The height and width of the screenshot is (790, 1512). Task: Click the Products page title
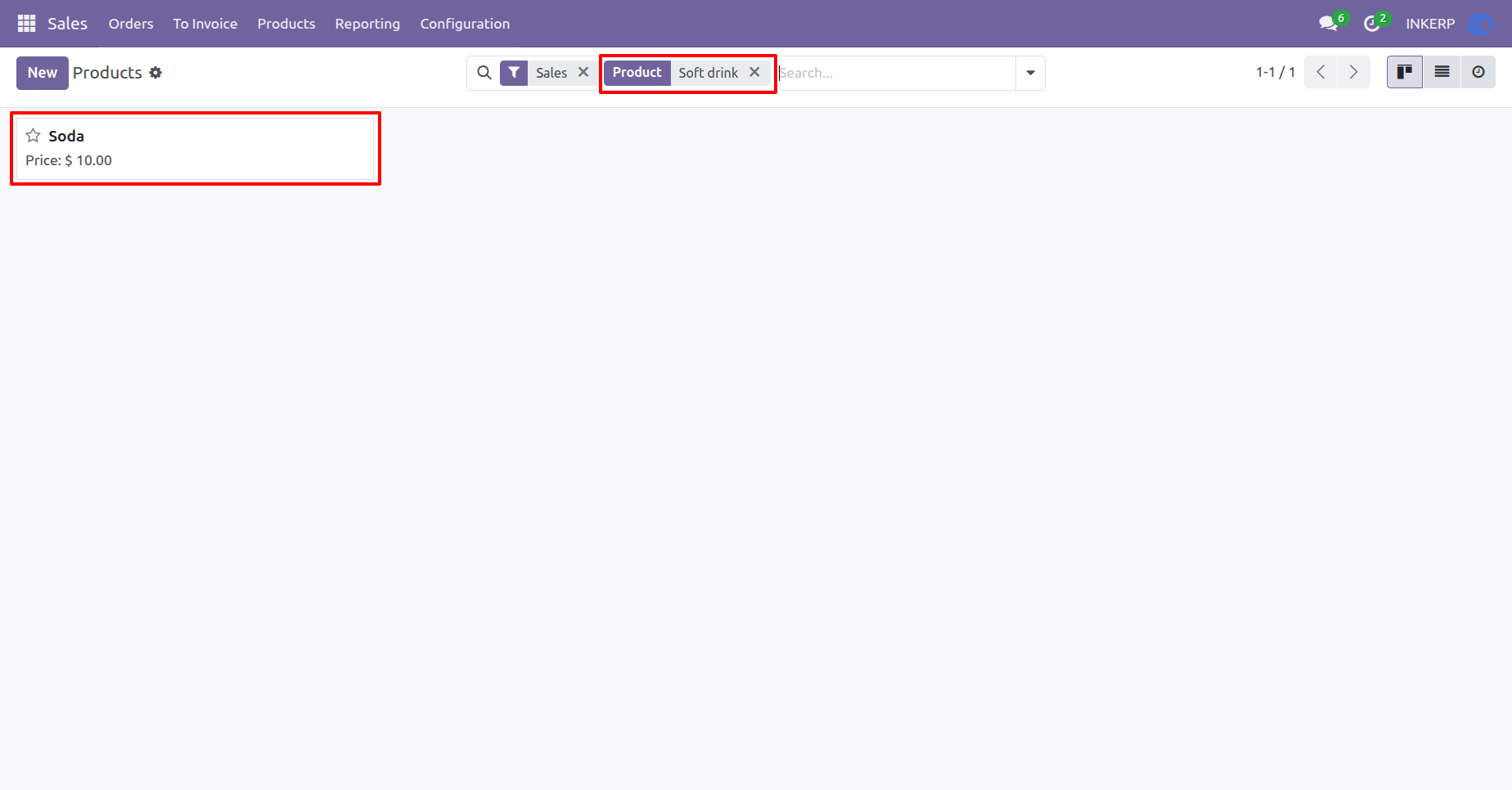[107, 73]
